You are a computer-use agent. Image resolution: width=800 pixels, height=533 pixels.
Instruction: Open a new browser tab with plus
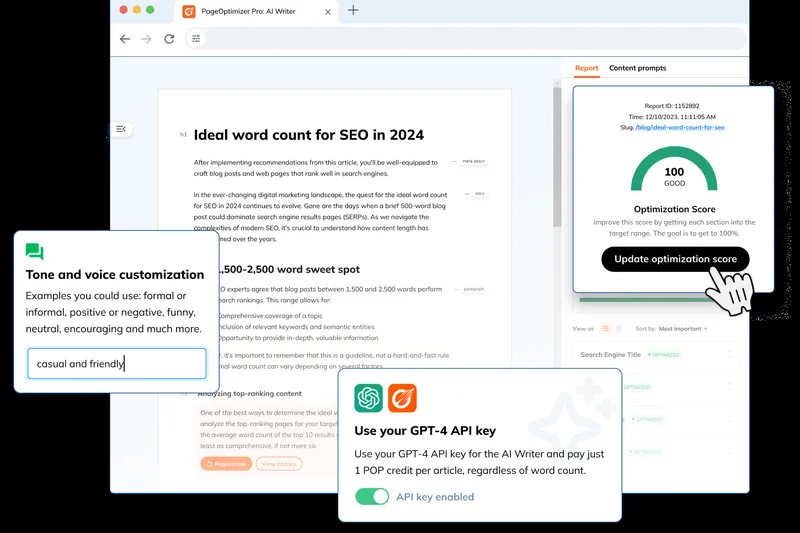[x=353, y=10]
